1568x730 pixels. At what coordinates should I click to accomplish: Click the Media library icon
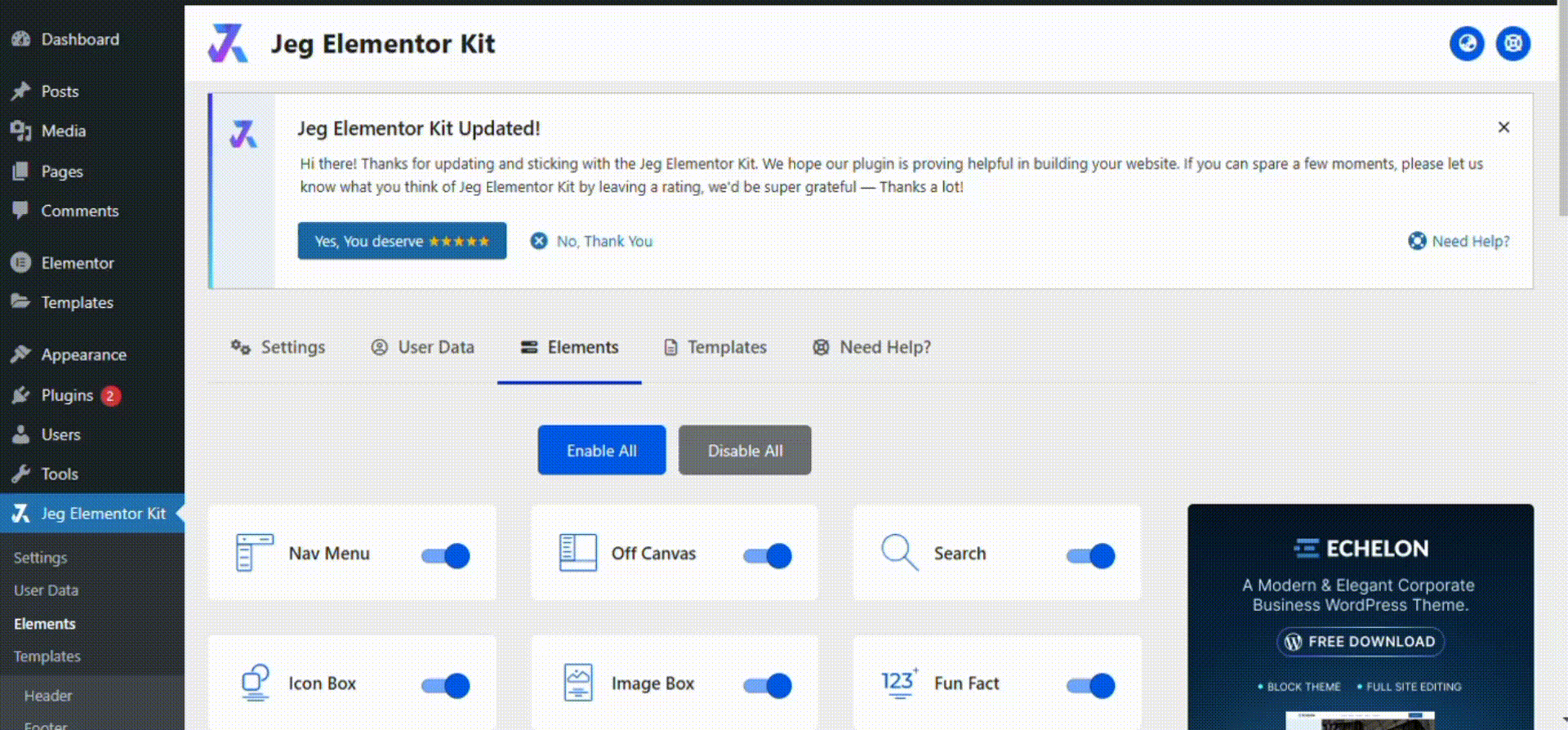[x=20, y=131]
